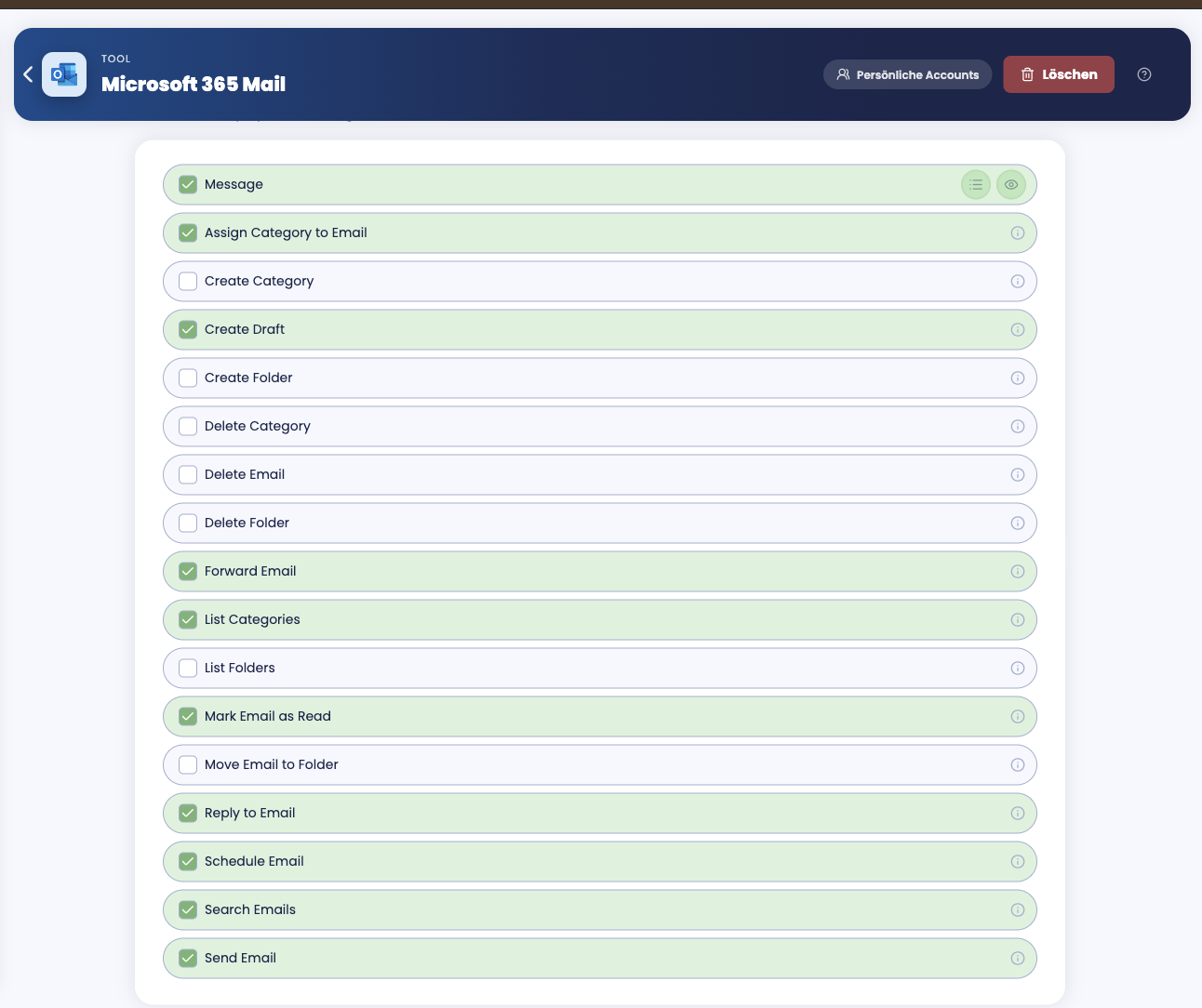This screenshot has width=1202, height=1008.
Task: Select the Mark Email as Read label
Action: [x=268, y=716]
